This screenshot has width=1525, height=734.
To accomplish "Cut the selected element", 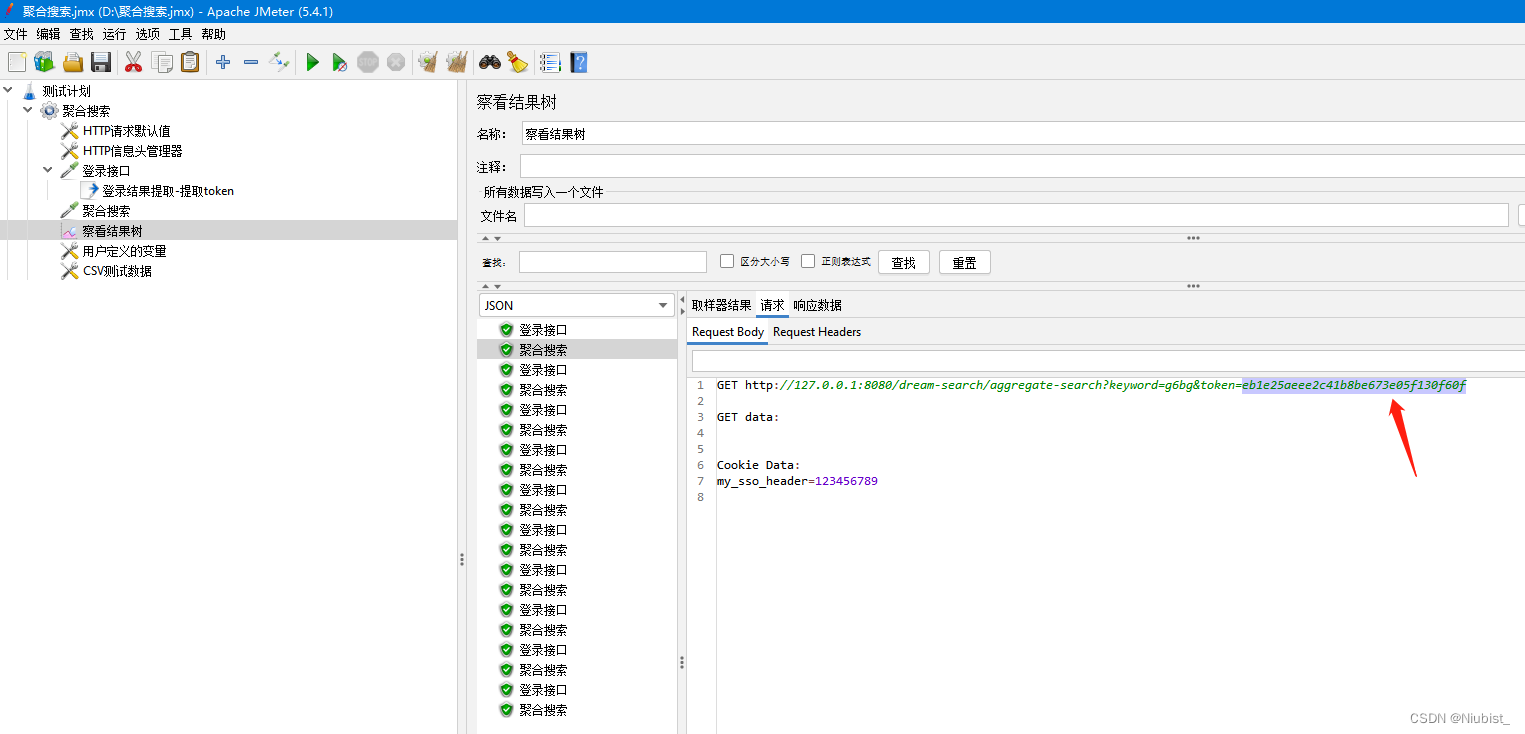I will click(x=133, y=62).
